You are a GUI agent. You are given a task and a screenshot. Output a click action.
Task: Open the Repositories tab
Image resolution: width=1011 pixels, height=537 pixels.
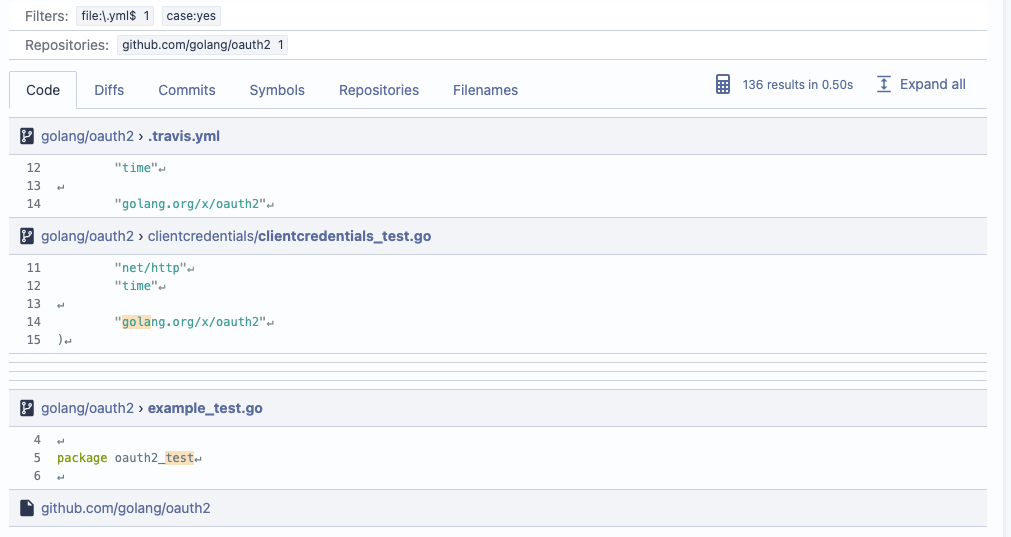(379, 90)
